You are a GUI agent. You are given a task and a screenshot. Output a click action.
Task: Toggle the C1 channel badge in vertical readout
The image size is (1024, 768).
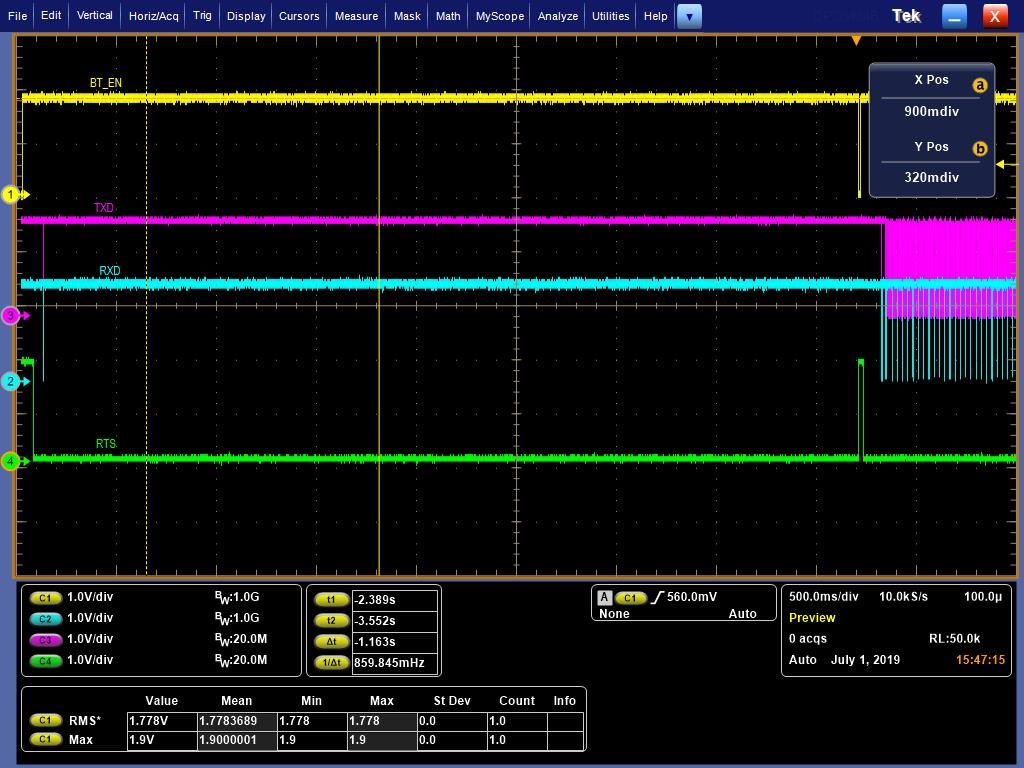tap(46, 598)
